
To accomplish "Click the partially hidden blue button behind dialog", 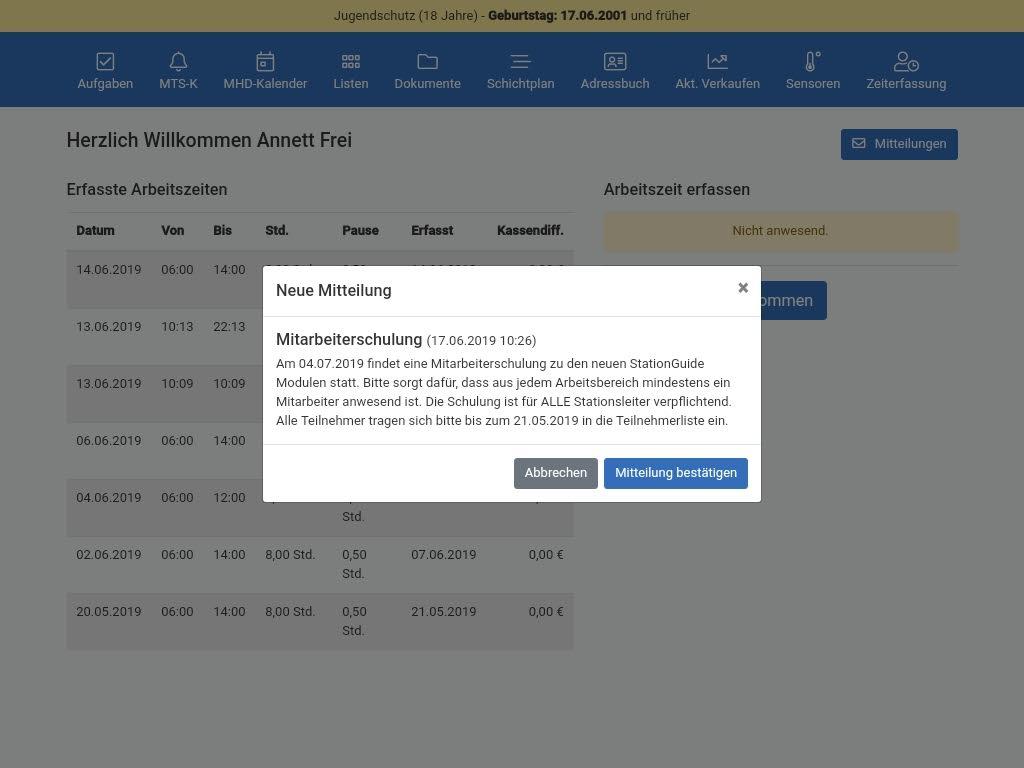I will (793, 300).
